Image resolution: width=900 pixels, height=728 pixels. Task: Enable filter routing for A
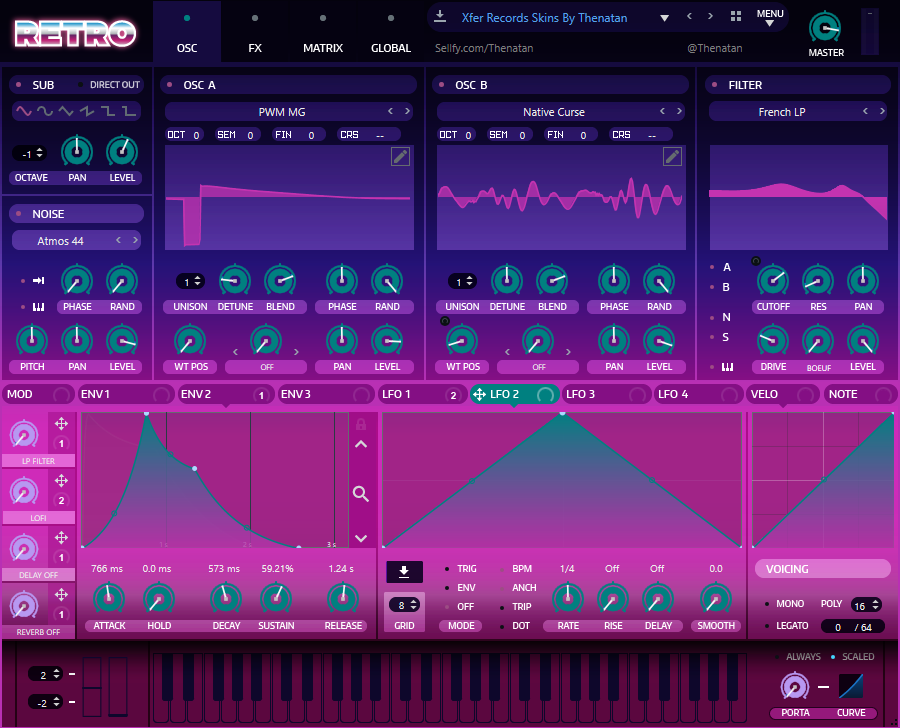712,267
